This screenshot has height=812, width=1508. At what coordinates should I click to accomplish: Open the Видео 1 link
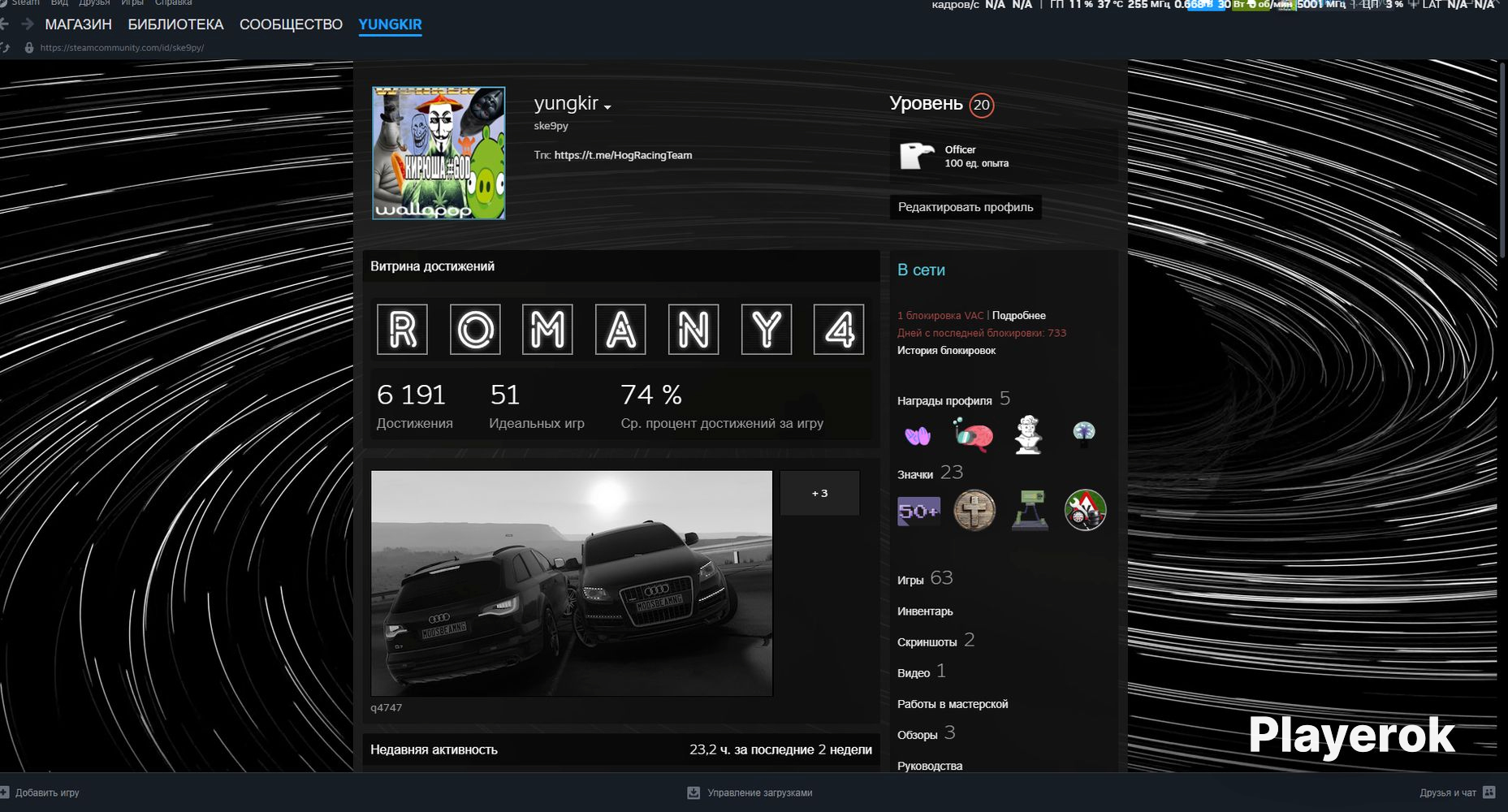click(x=922, y=672)
